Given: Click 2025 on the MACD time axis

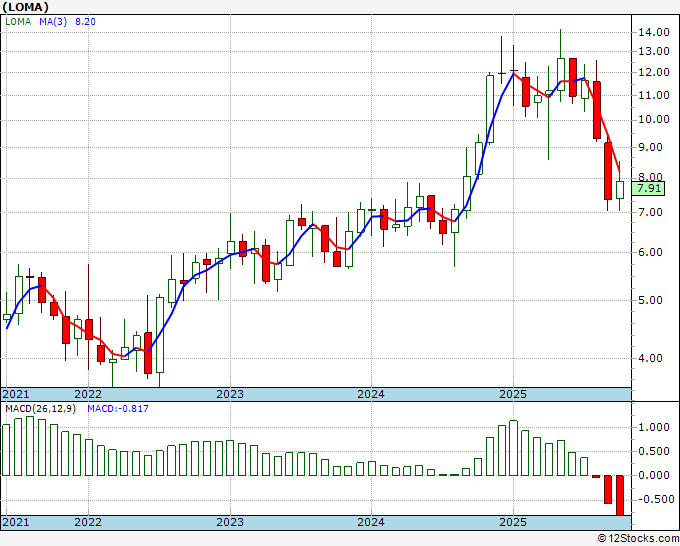Looking at the screenshot, I should (x=513, y=522).
